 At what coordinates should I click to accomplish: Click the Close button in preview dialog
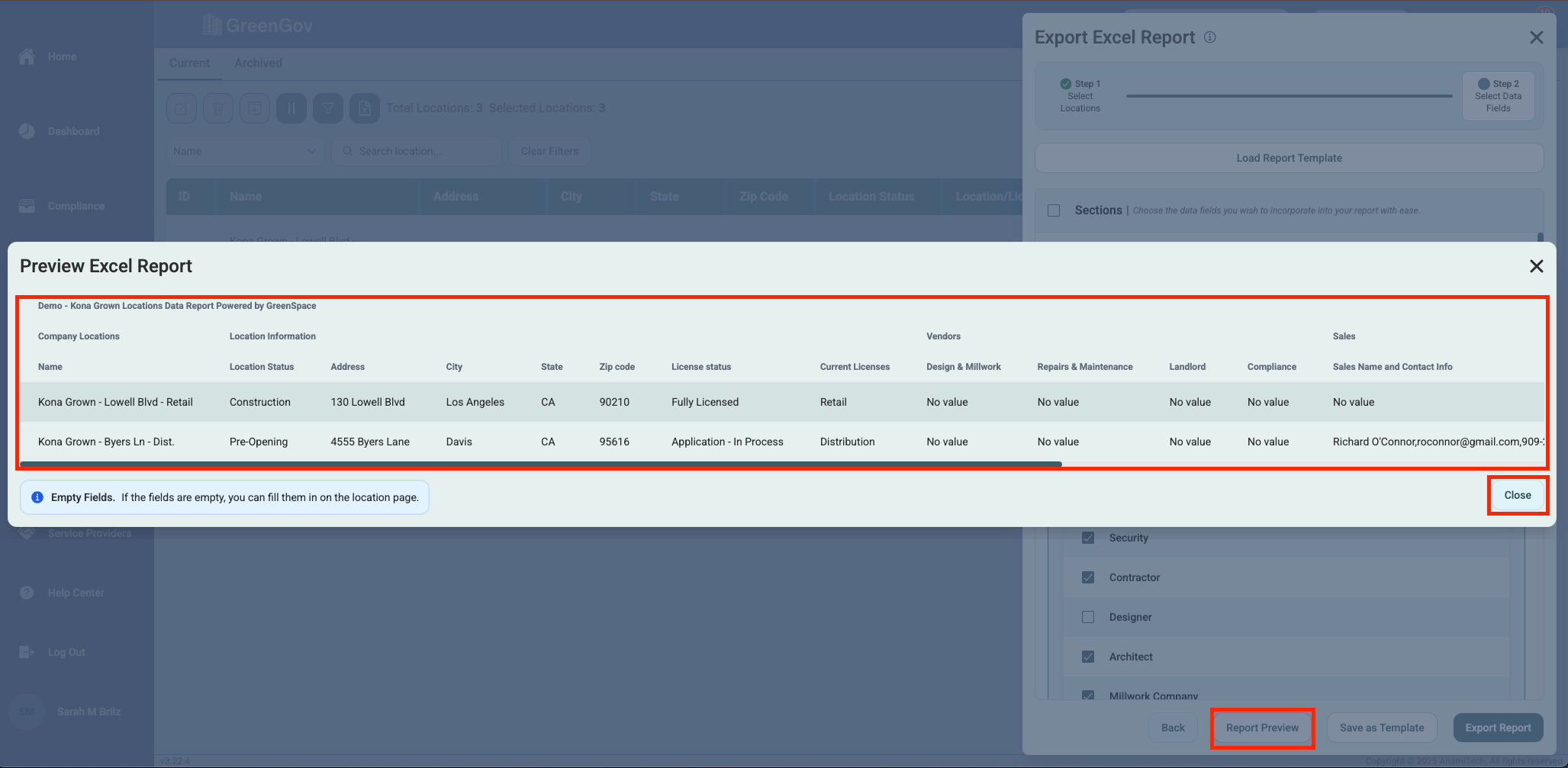tap(1518, 496)
